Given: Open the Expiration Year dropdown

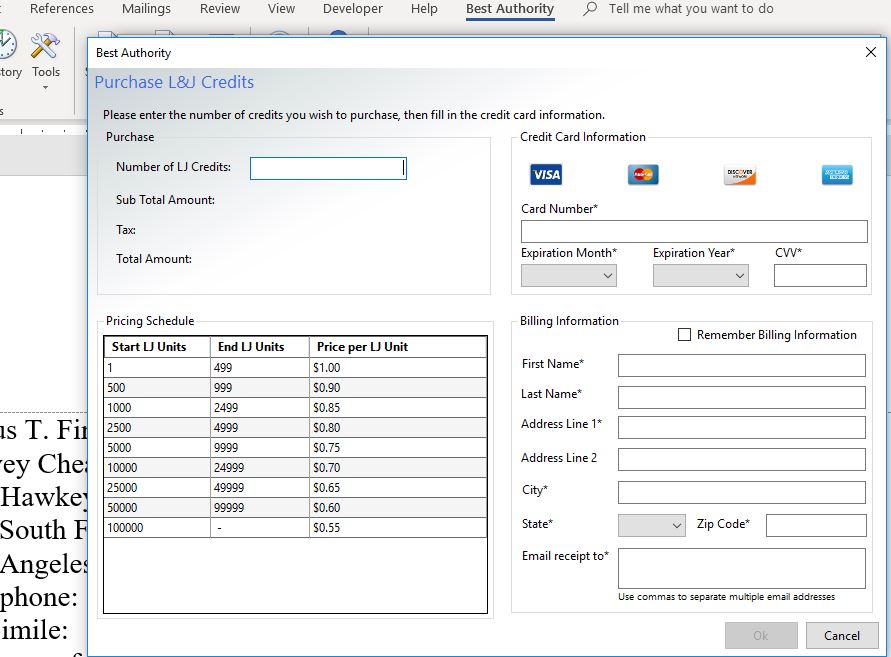Looking at the screenshot, I should pyautogui.click(x=700, y=276).
